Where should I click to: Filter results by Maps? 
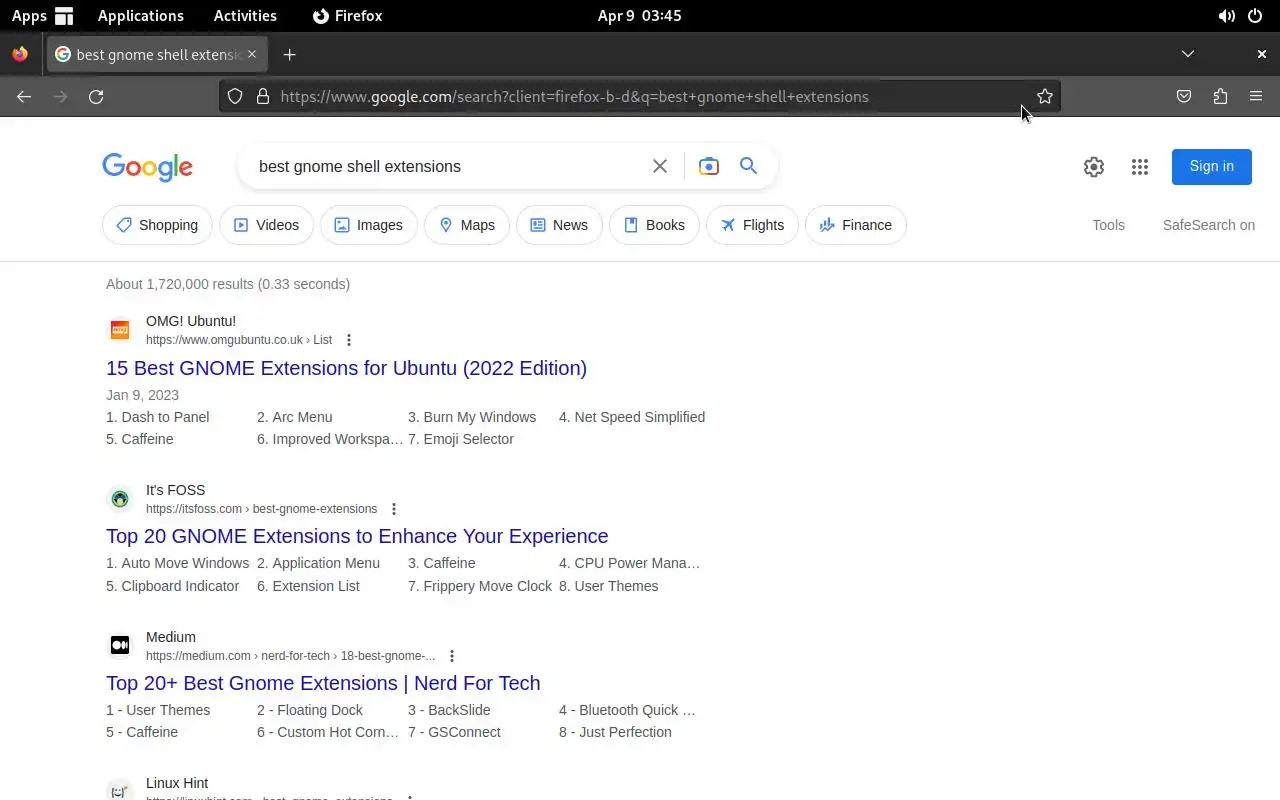(467, 225)
